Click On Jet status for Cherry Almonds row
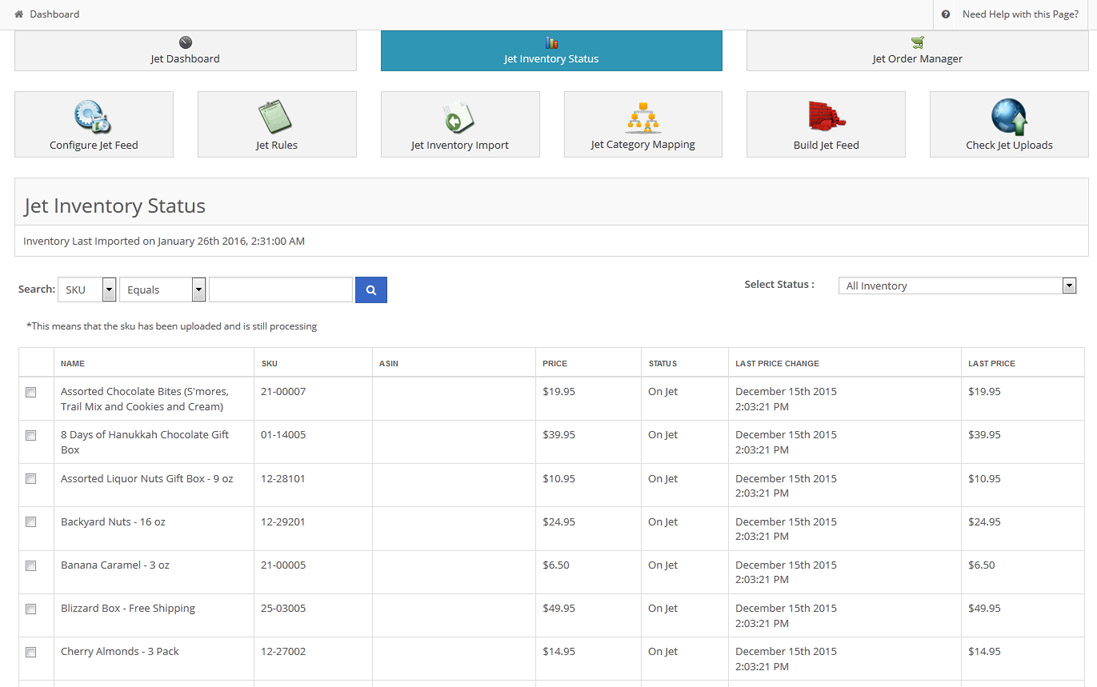1097x687 pixels. (x=663, y=652)
